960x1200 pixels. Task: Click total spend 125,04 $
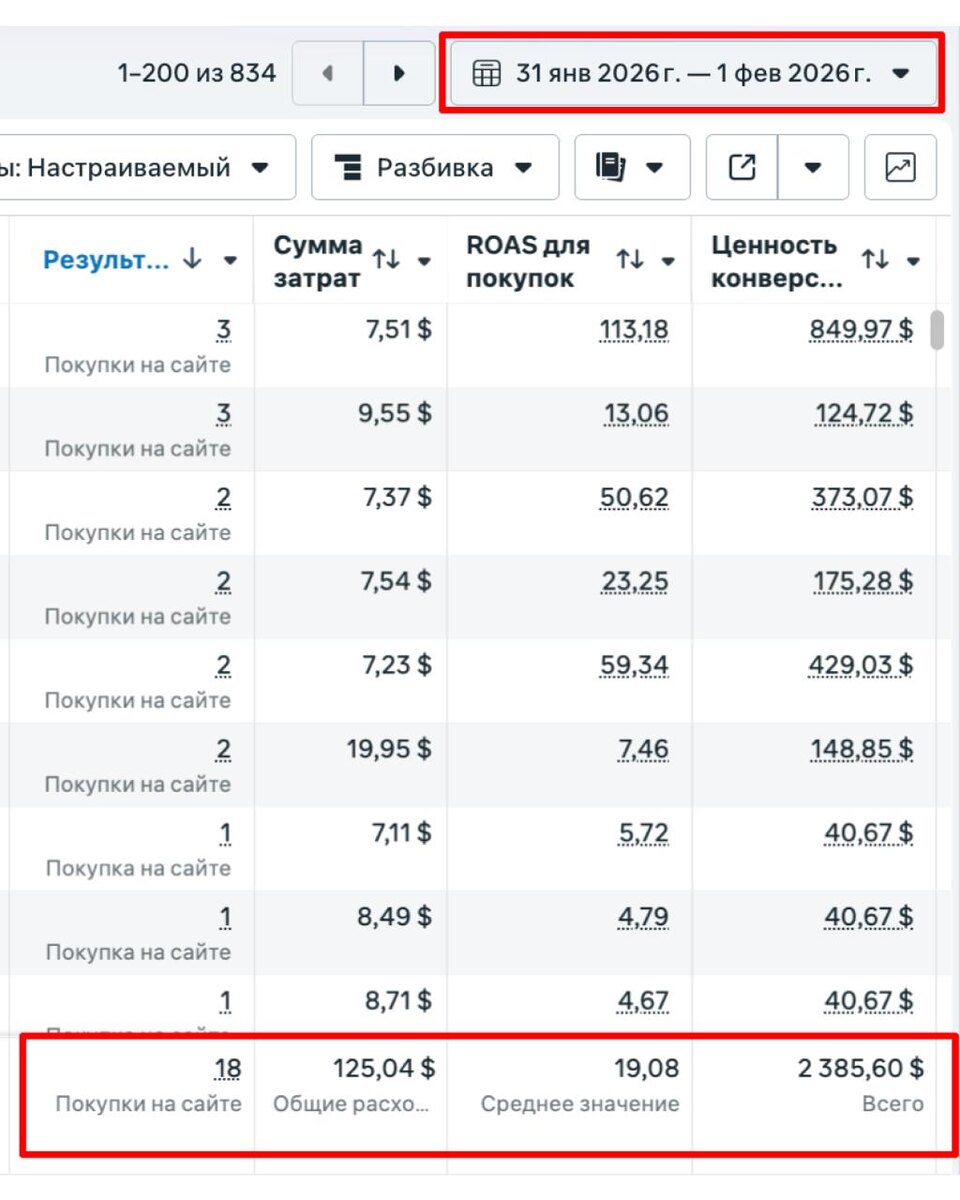coord(383,1070)
